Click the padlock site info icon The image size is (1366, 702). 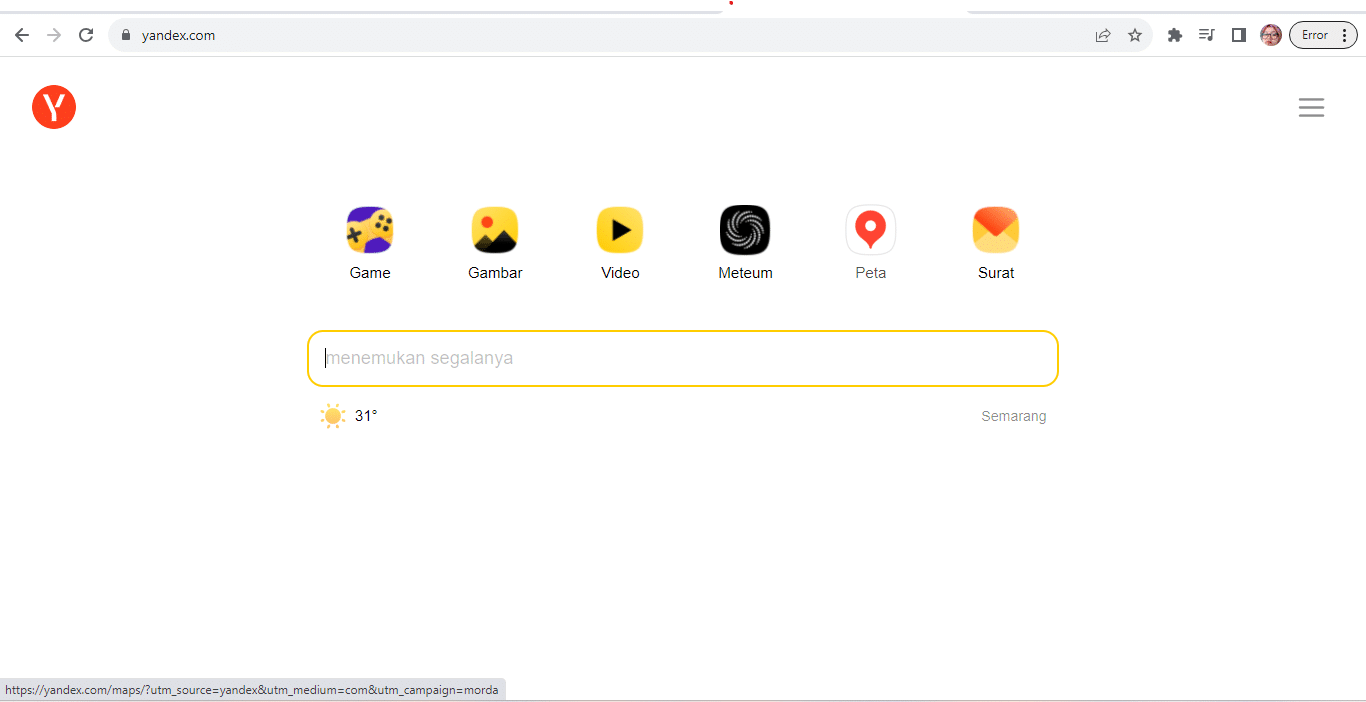coord(126,35)
